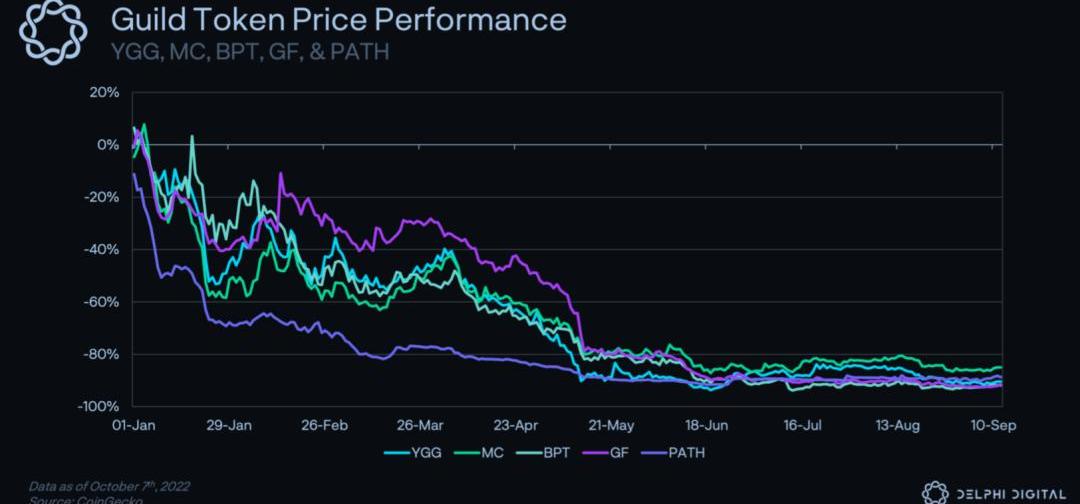
Task: Toggle the MC legend entry
Action: click(x=486, y=452)
